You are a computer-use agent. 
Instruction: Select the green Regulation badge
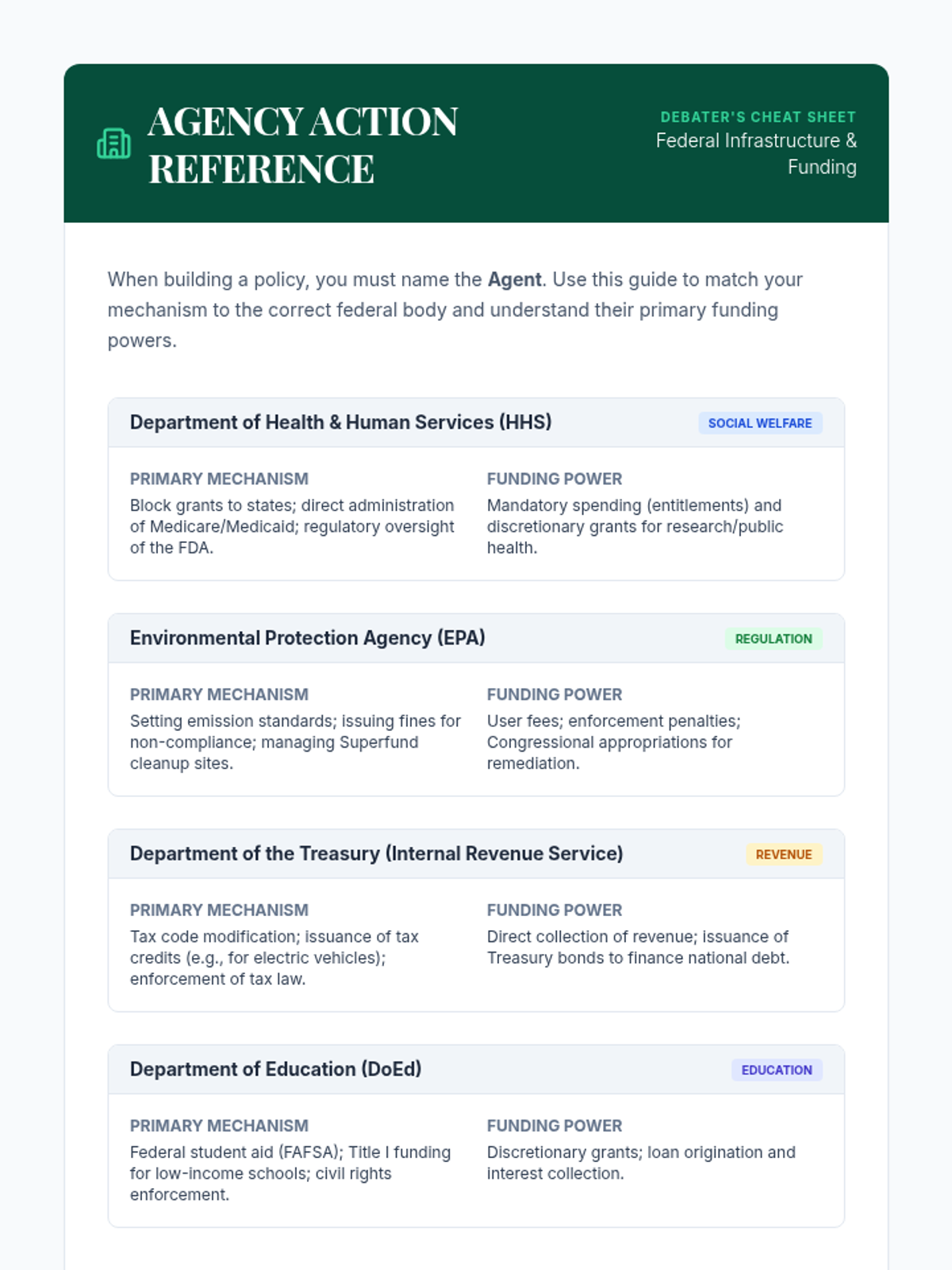[773, 639]
